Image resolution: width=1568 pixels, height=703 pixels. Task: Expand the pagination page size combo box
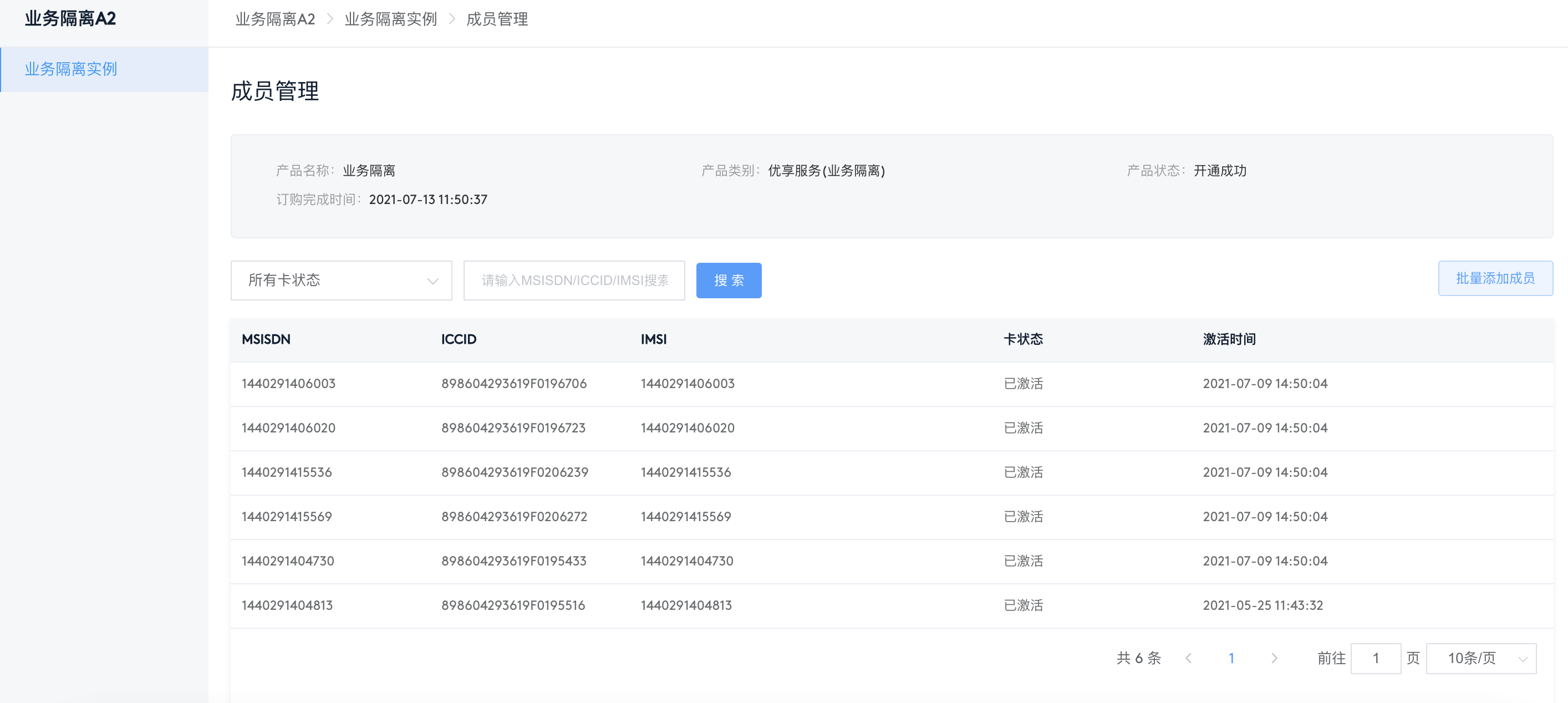pyautogui.click(x=1482, y=658)
